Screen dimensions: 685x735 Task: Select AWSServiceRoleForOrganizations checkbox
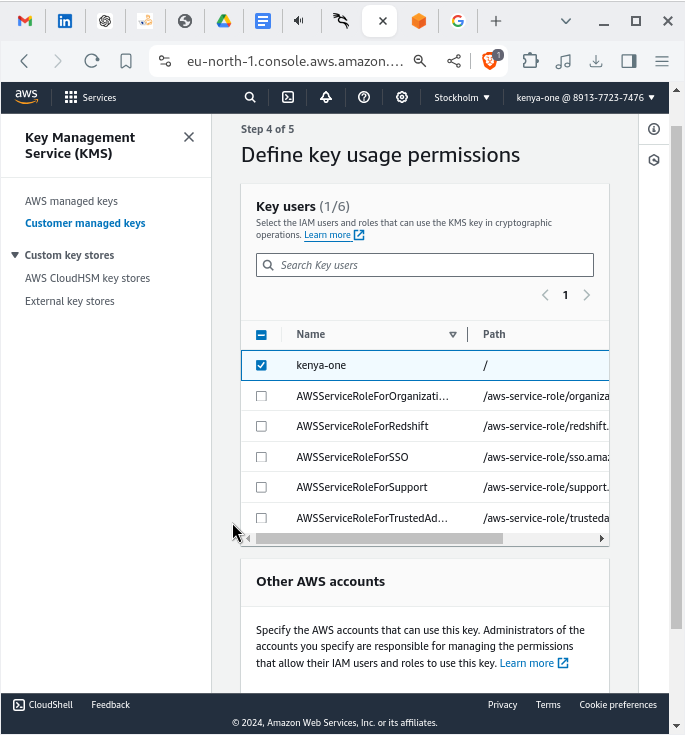(261, 396)
